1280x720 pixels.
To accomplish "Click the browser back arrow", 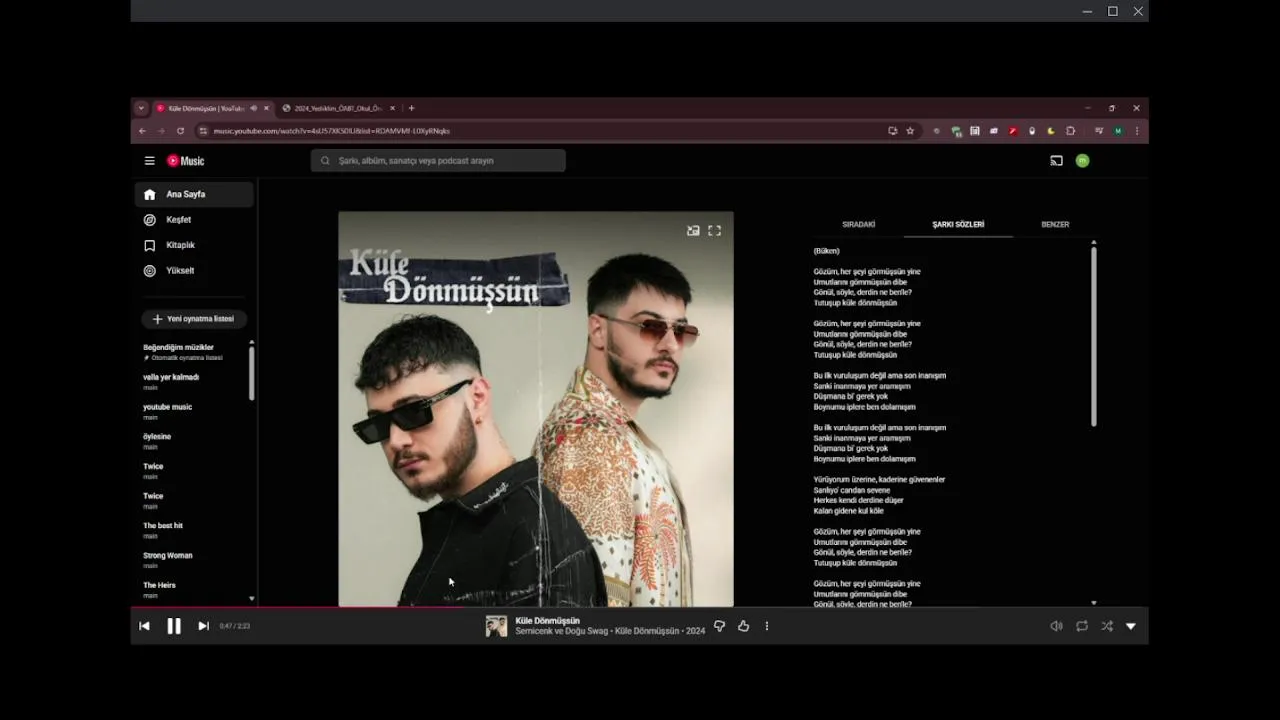I will [x=142, y=131].
